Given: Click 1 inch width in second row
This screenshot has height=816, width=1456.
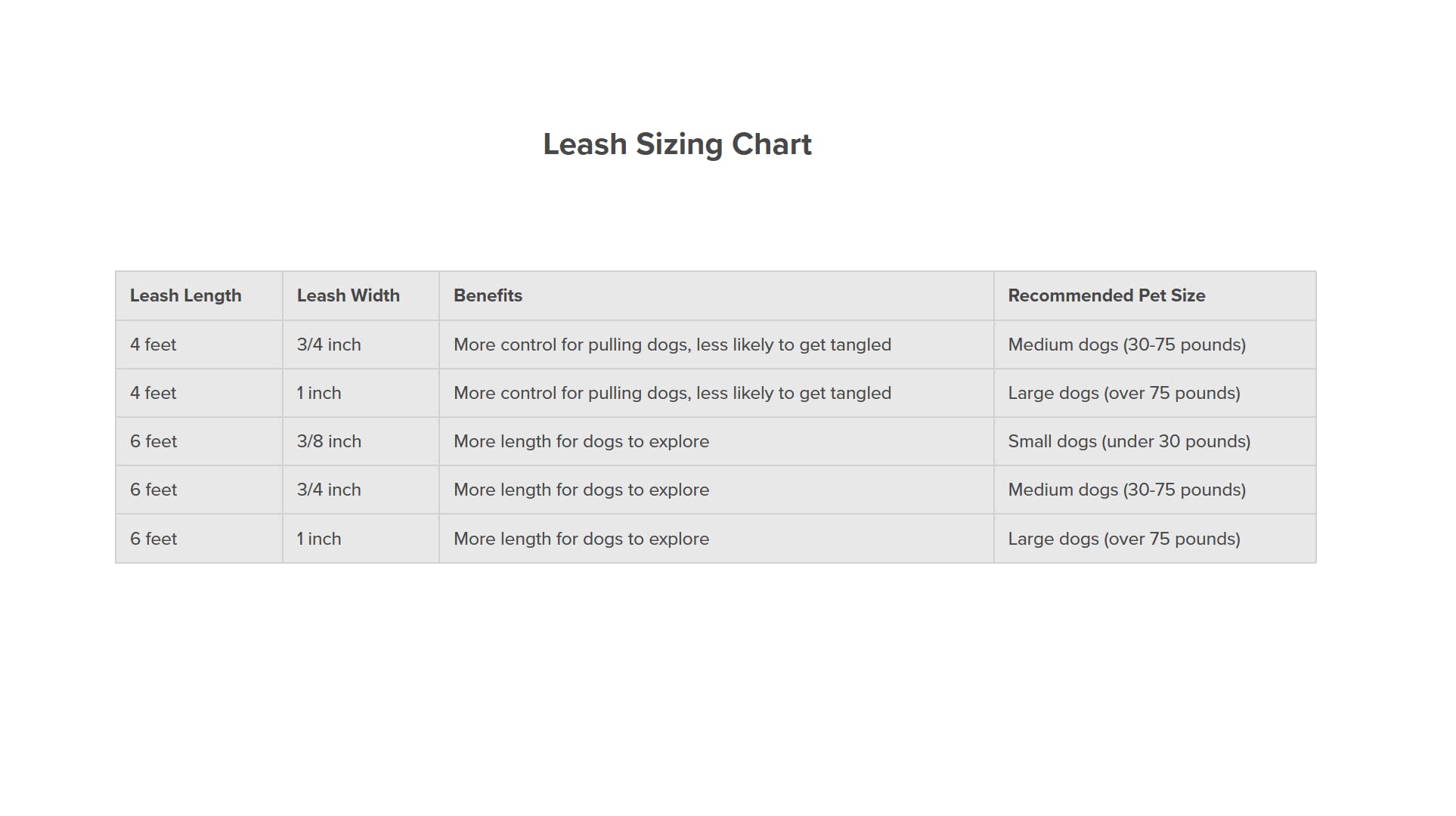Looking at the screenshot, I should point(318,393).
